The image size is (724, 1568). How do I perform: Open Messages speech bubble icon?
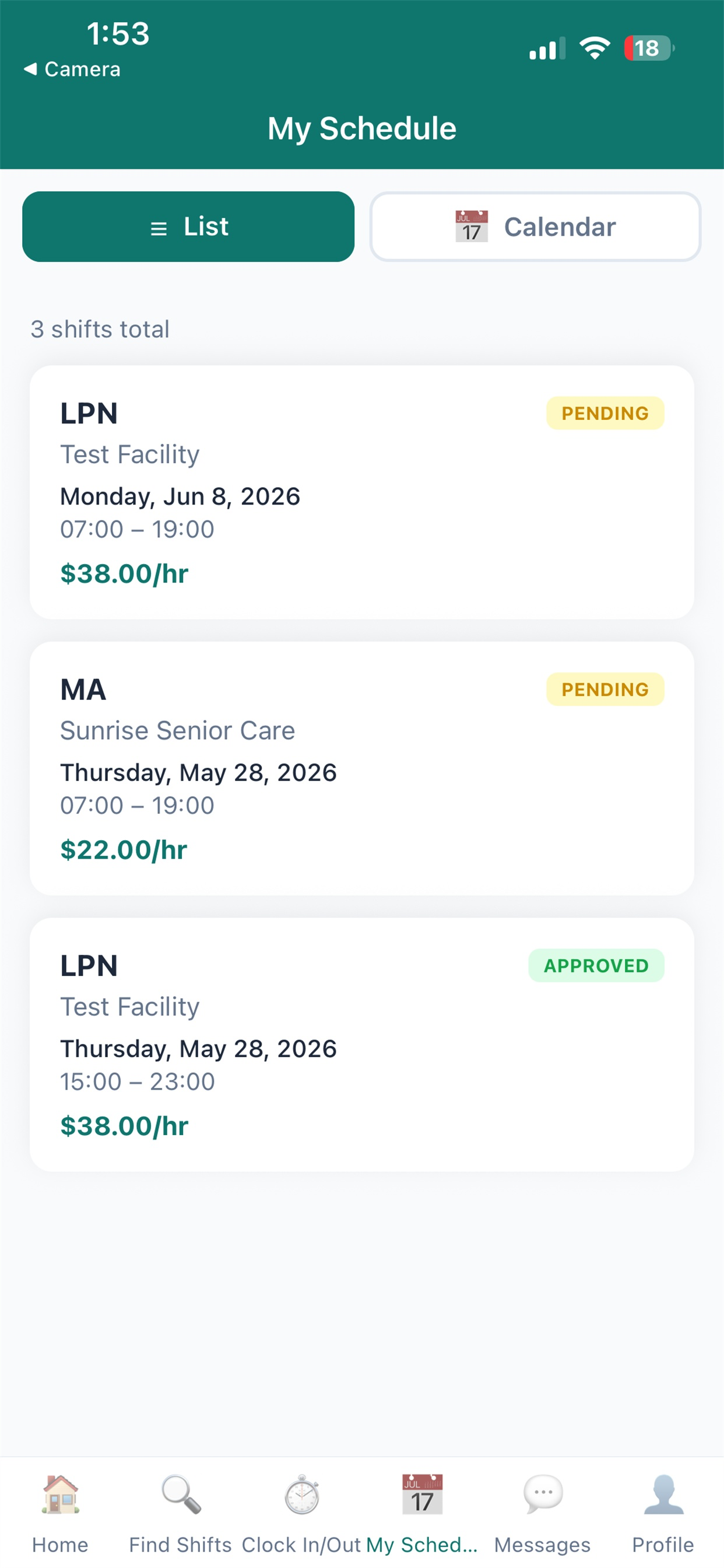543,1494
